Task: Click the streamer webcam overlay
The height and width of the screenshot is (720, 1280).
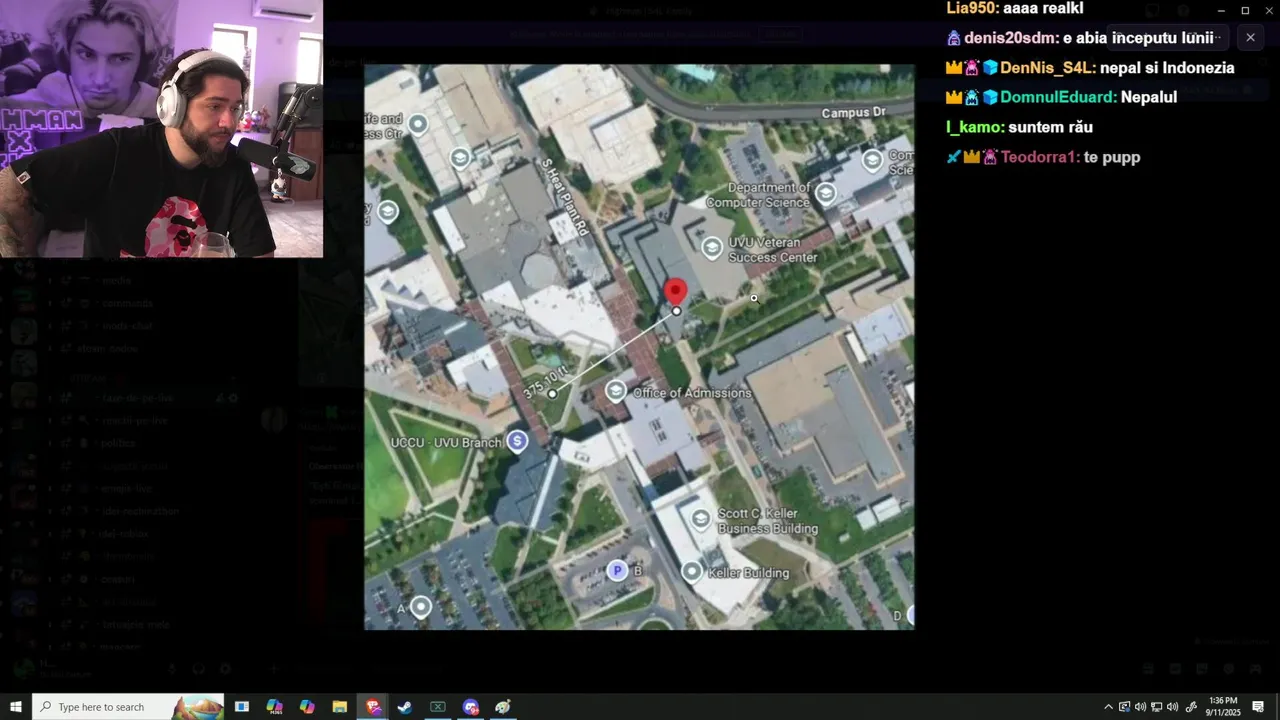Action: point(162,129)
